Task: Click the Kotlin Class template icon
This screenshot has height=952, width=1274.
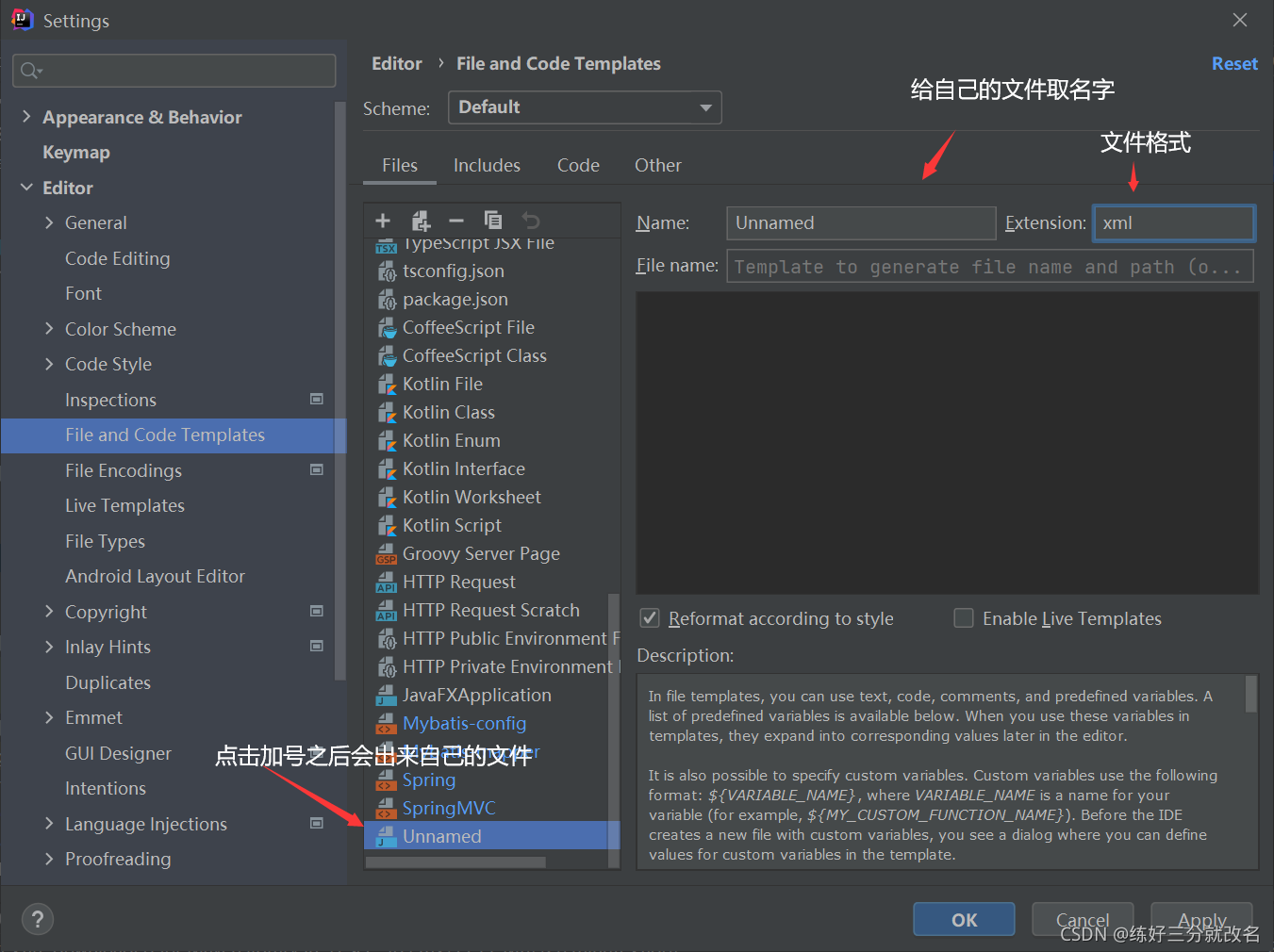Action: pos(387,413)
